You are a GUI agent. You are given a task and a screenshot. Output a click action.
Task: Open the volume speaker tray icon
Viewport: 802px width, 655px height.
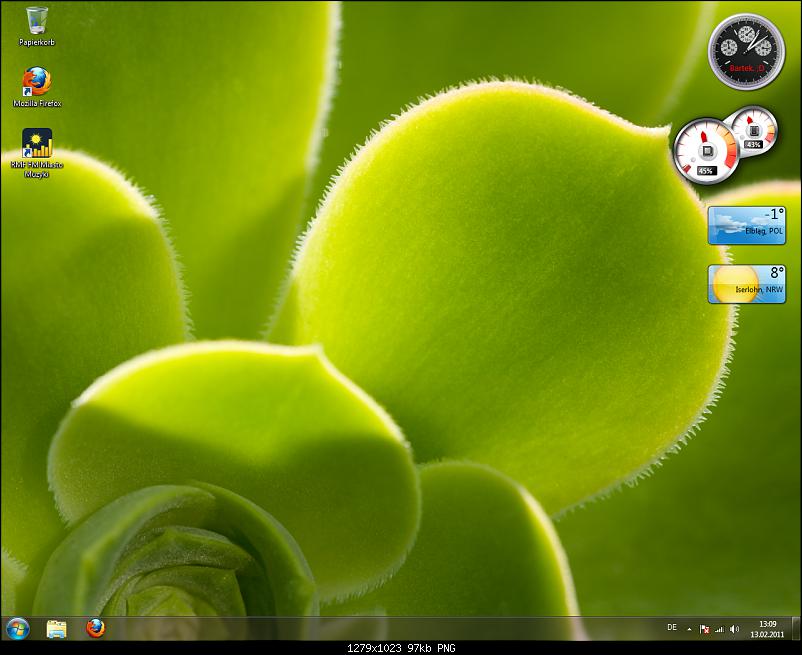734,629
